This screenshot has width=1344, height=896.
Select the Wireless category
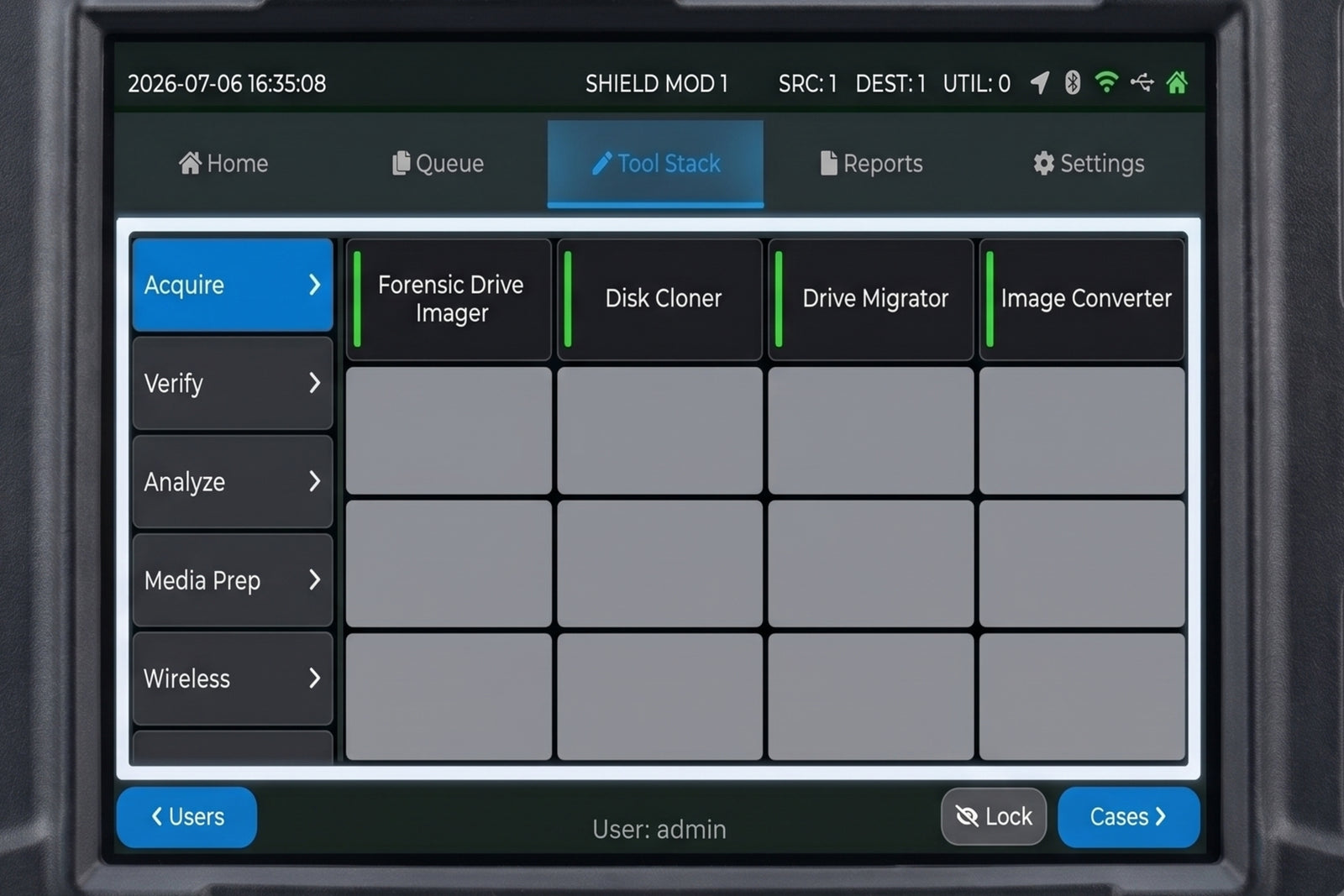click(x=233, y=678)
